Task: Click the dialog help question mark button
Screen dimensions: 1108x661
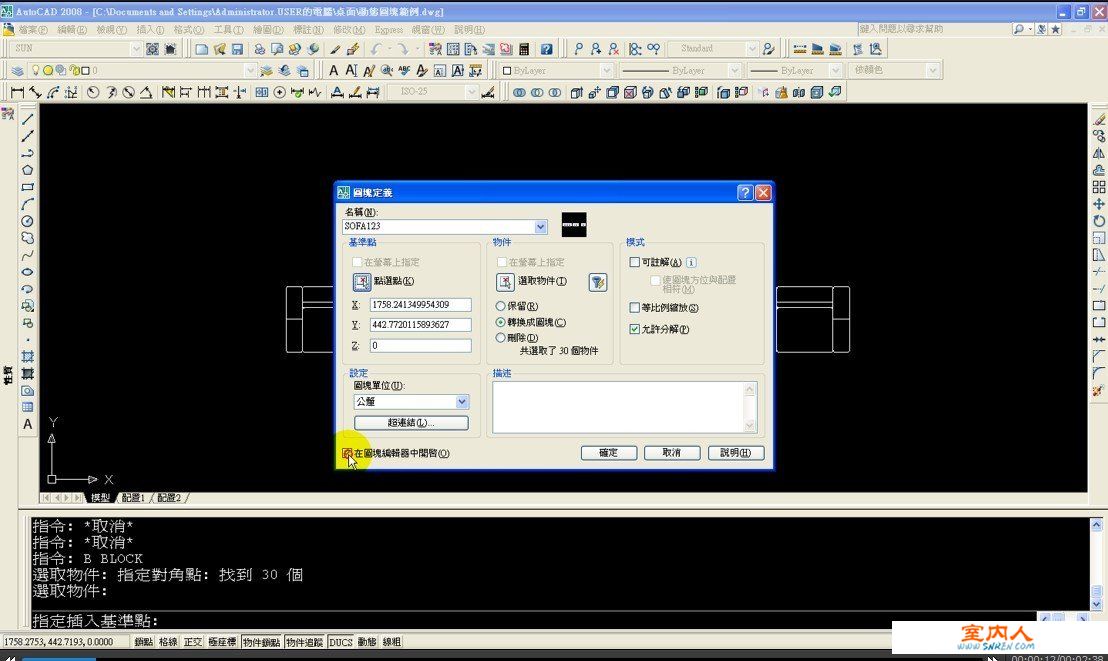Action: point(744,192)
